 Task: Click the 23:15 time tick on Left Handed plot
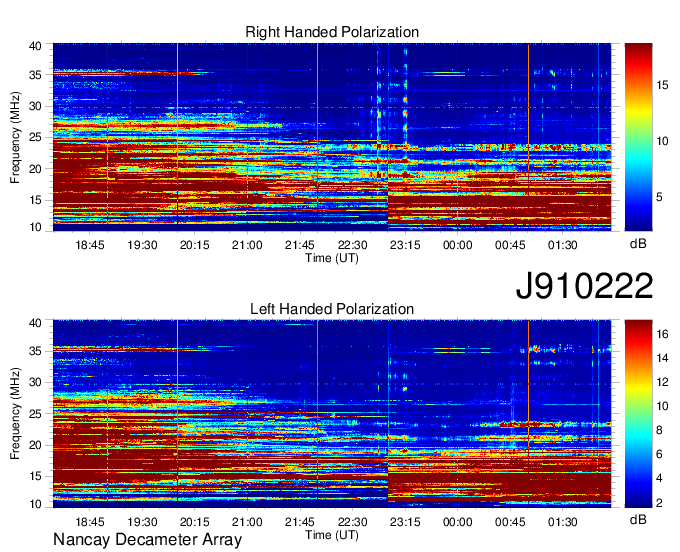[x=405, y=522]
